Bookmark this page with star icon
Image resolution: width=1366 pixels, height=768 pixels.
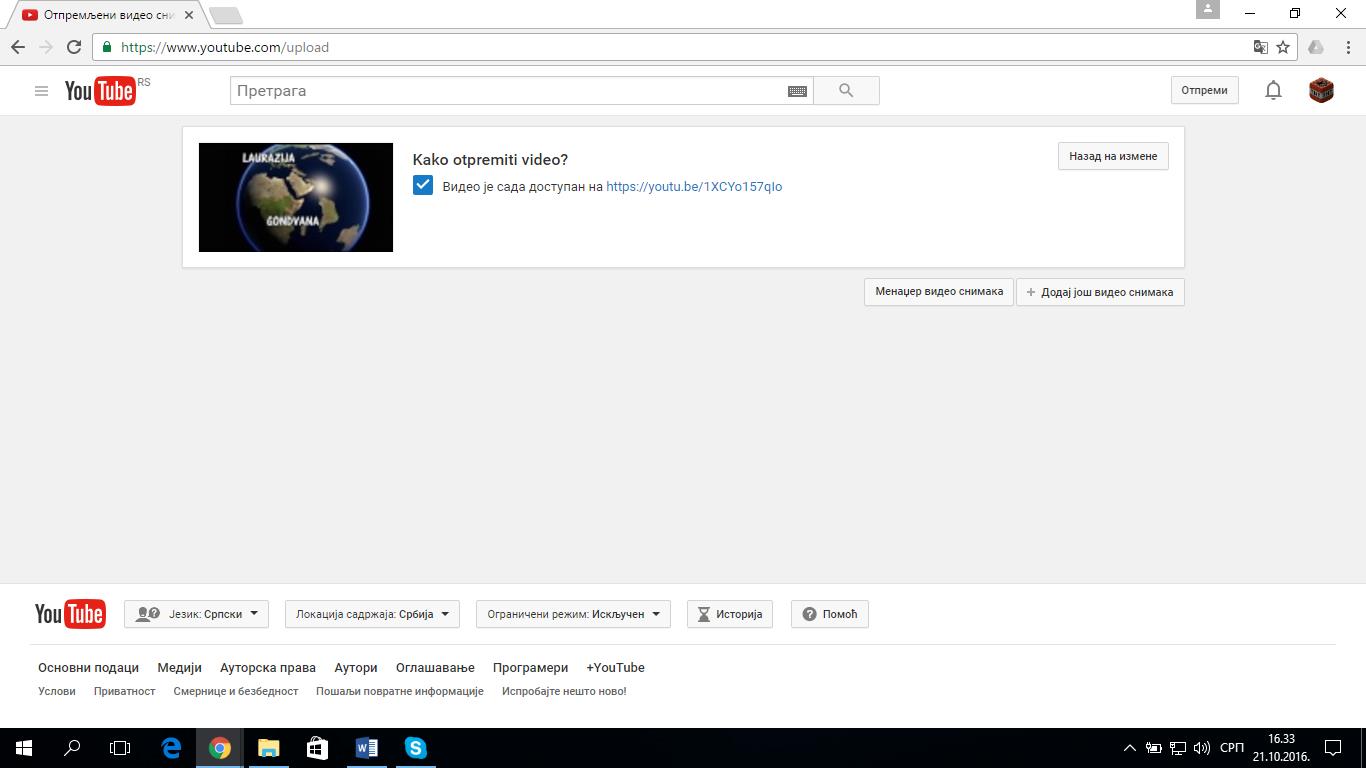pyautogui.click(x=1283, y=47)
